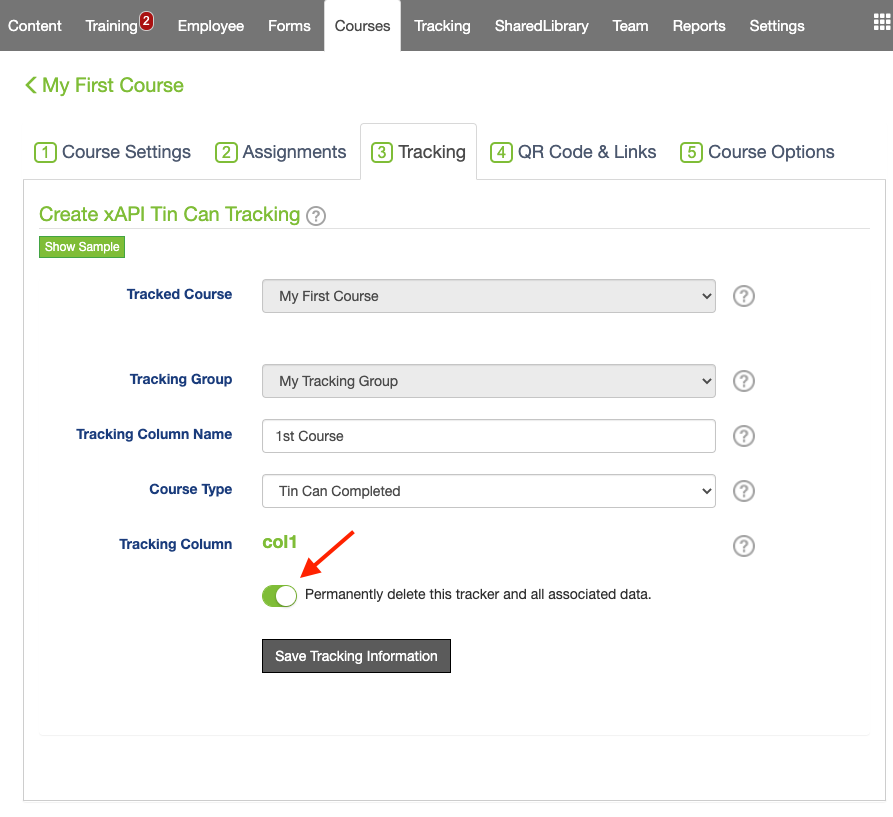Switch to Assignments tab
This screenshot has height=817, width=893.
click(x=280, y=152)
